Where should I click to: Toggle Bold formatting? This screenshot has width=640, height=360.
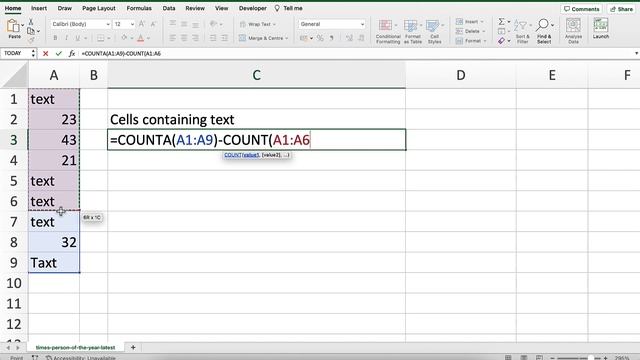[x=55, y=38]
